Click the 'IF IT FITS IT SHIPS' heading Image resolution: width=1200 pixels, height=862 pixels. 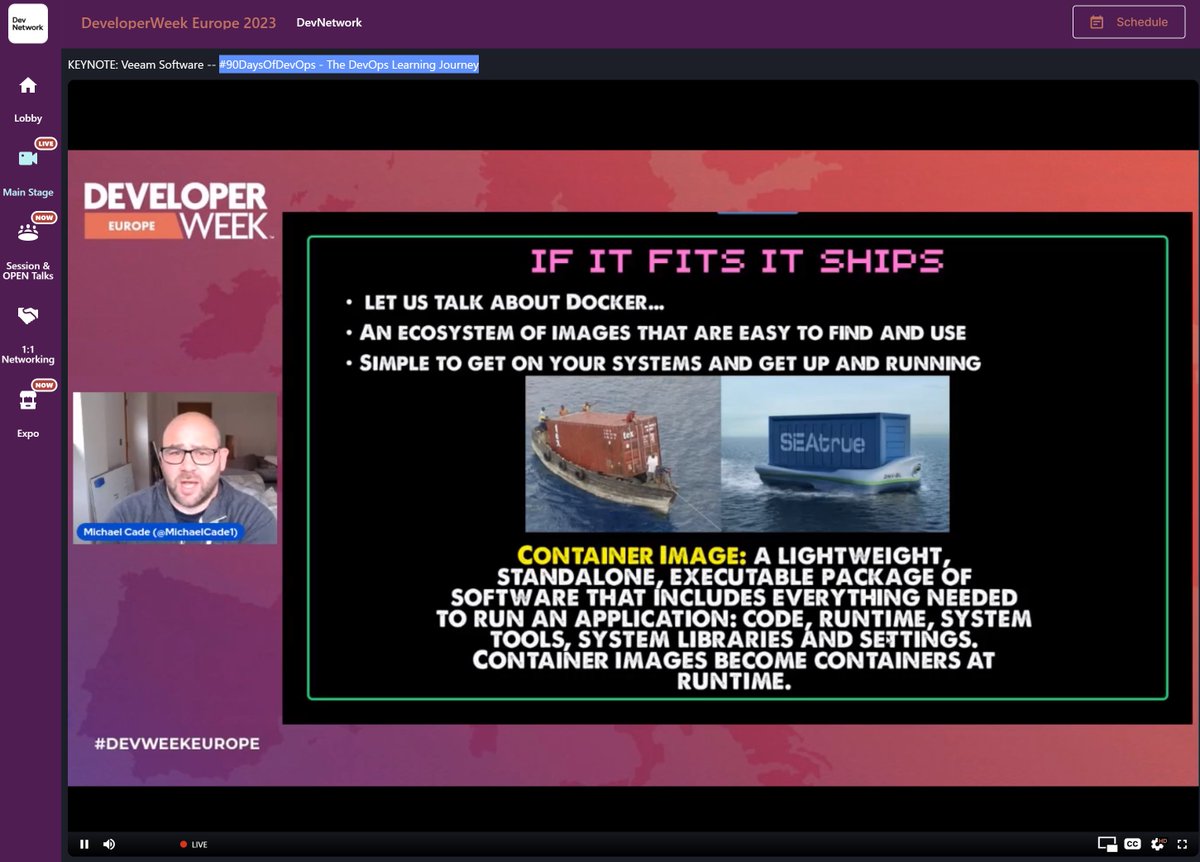pyautogui.click(x=737, y=262)
